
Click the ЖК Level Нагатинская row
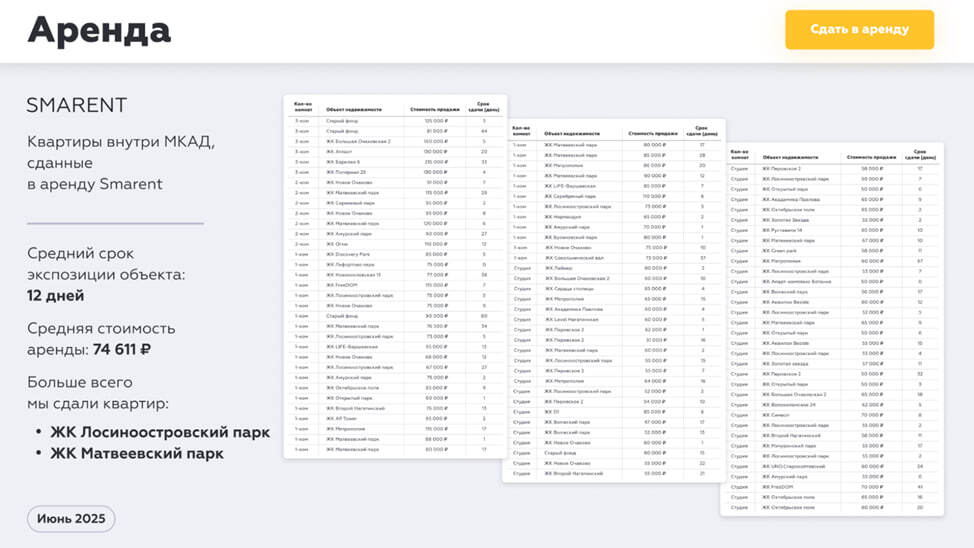[614, 319]
